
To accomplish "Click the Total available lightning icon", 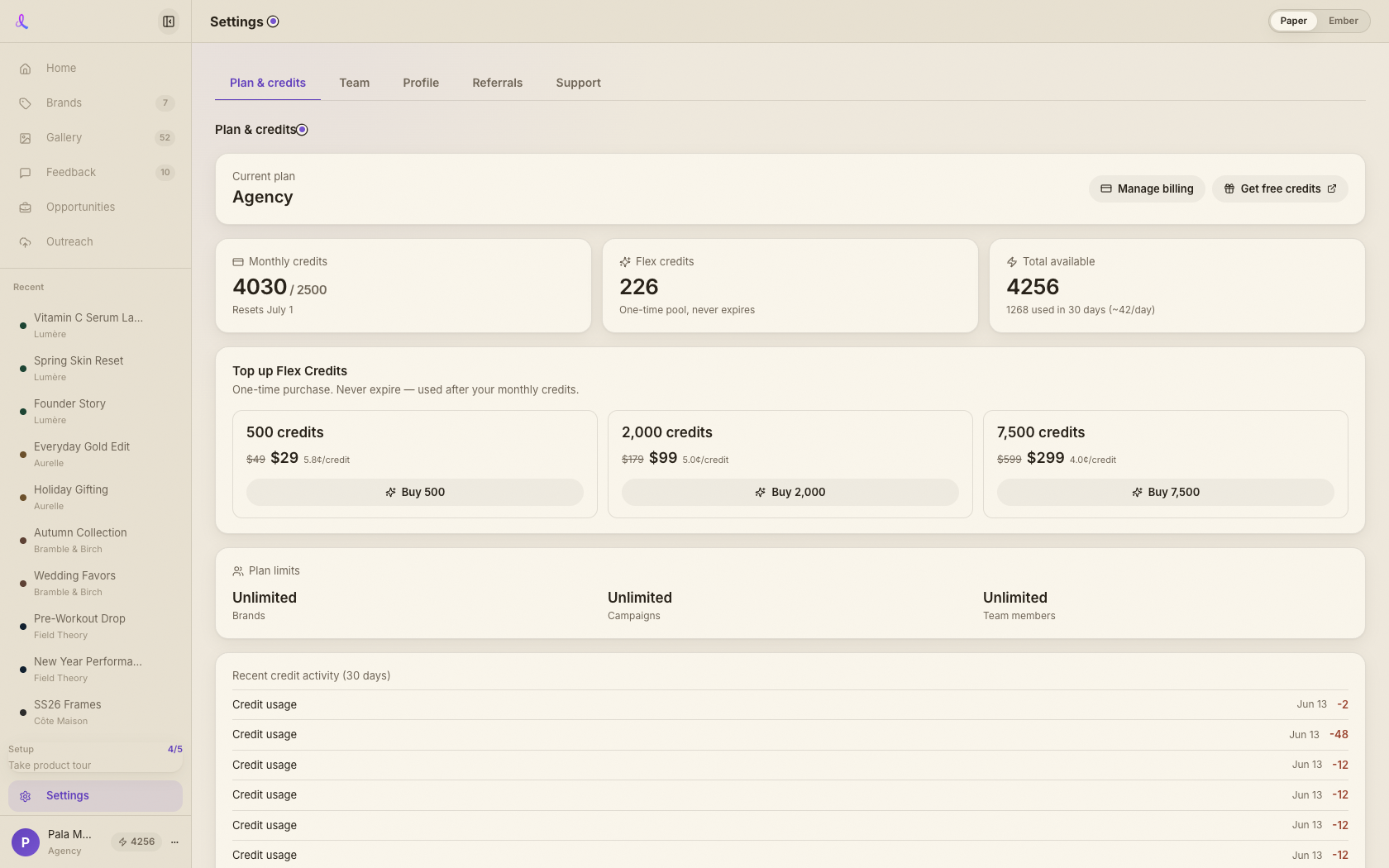I will point(1012,262).
